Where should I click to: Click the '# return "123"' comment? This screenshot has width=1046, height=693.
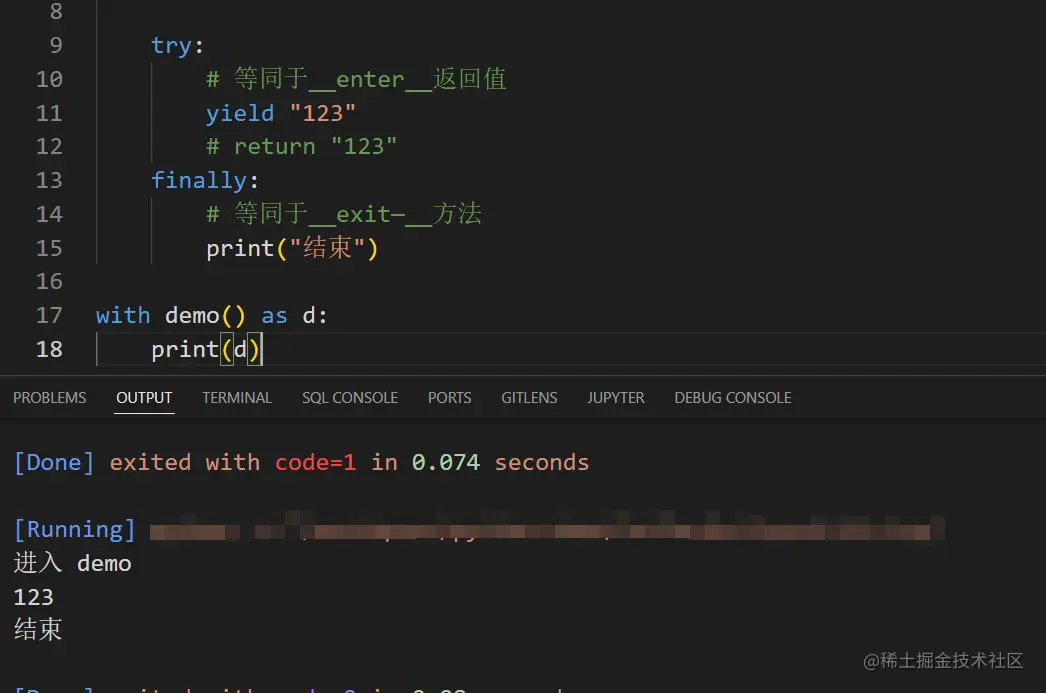(x=302, y=147)
